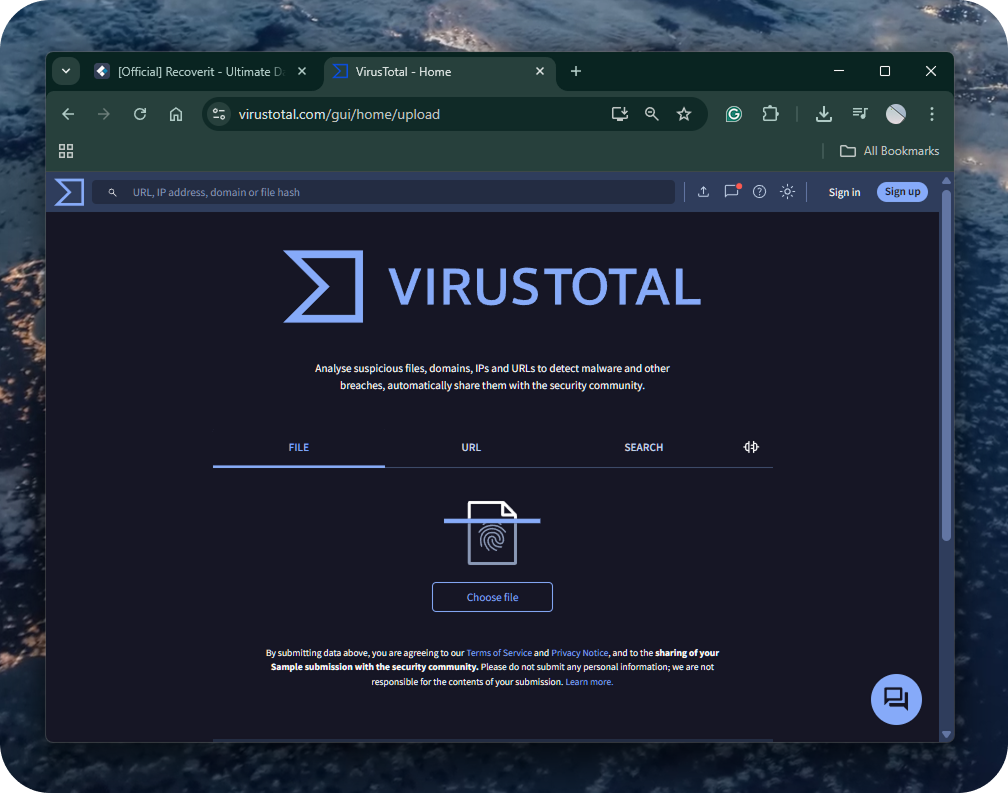Open the help question mark icon

(x=759, y=192)
